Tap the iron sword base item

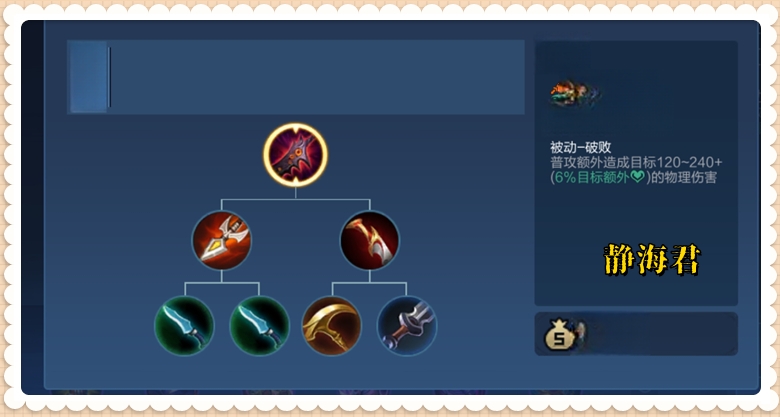tap(407, 326)
